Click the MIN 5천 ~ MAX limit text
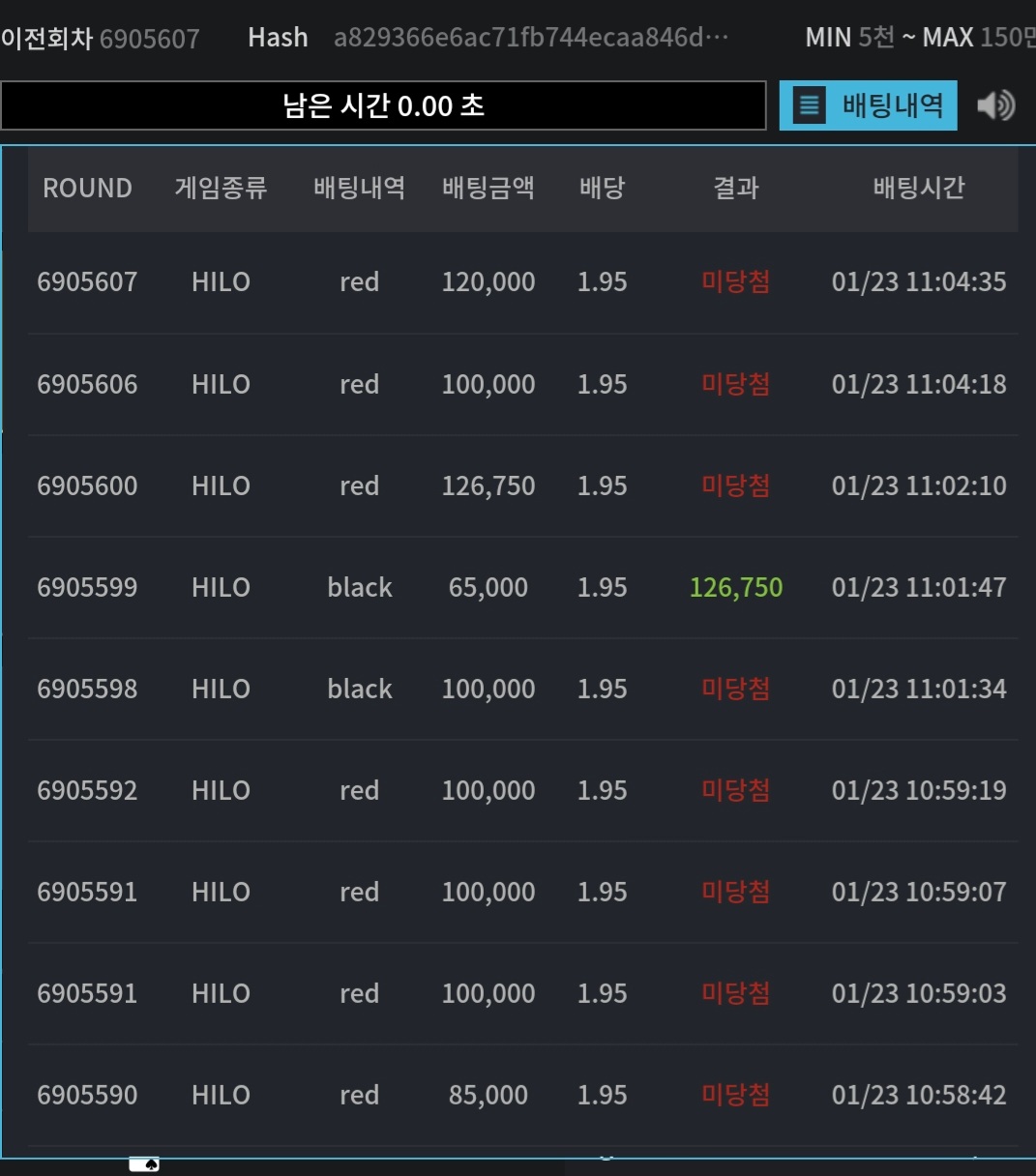 click(920, 38)
